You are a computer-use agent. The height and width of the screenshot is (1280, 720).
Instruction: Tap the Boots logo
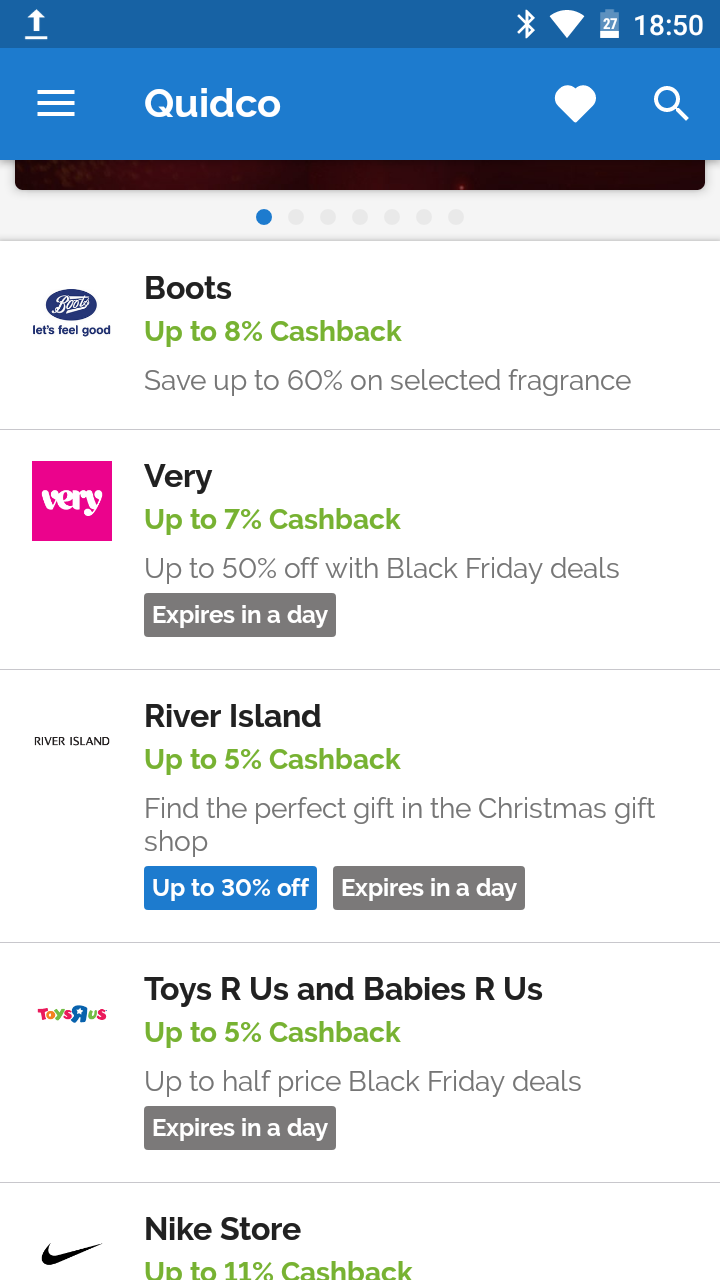[x=72, y=313]
